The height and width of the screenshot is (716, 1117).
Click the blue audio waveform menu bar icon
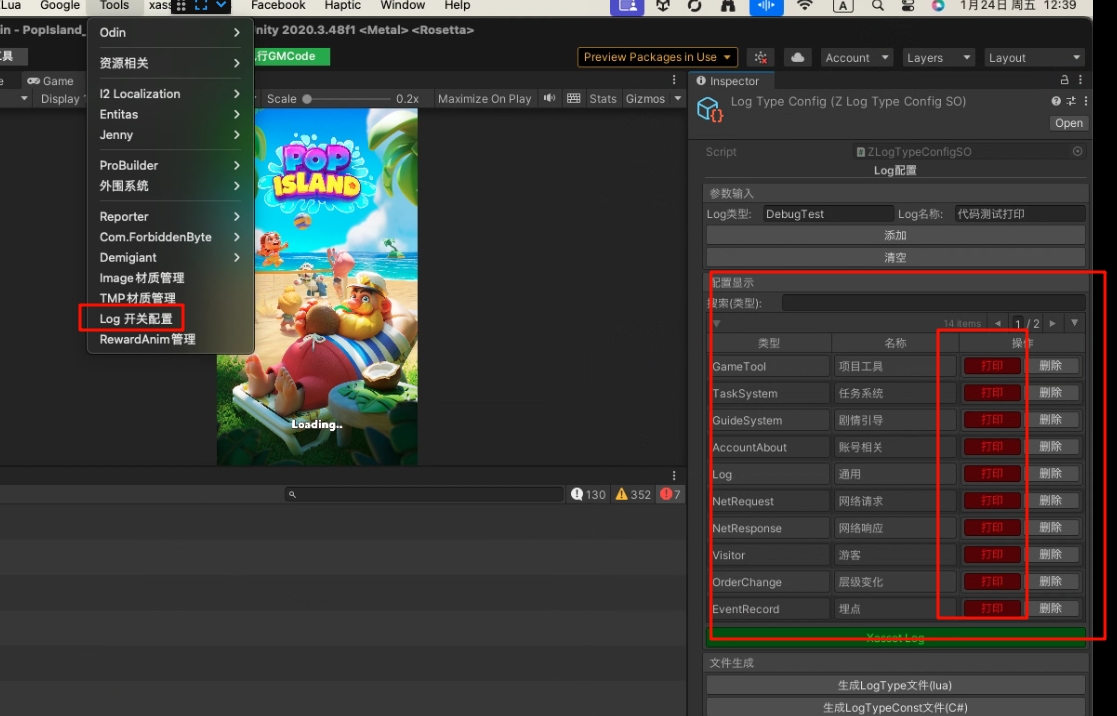[x=766, y=6]
